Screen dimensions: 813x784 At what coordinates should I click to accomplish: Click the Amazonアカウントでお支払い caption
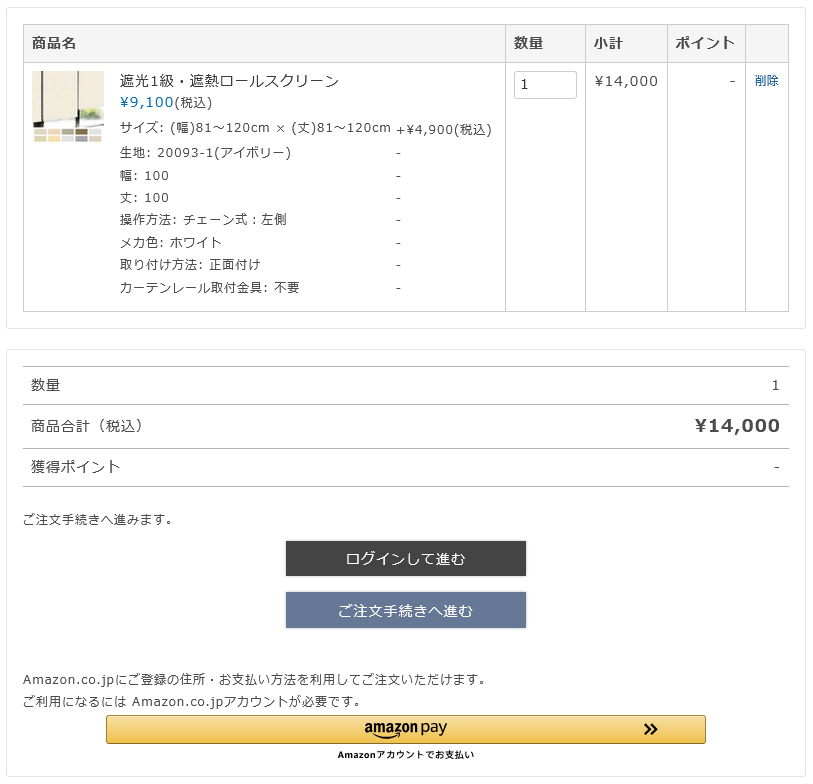click(405, 755)
